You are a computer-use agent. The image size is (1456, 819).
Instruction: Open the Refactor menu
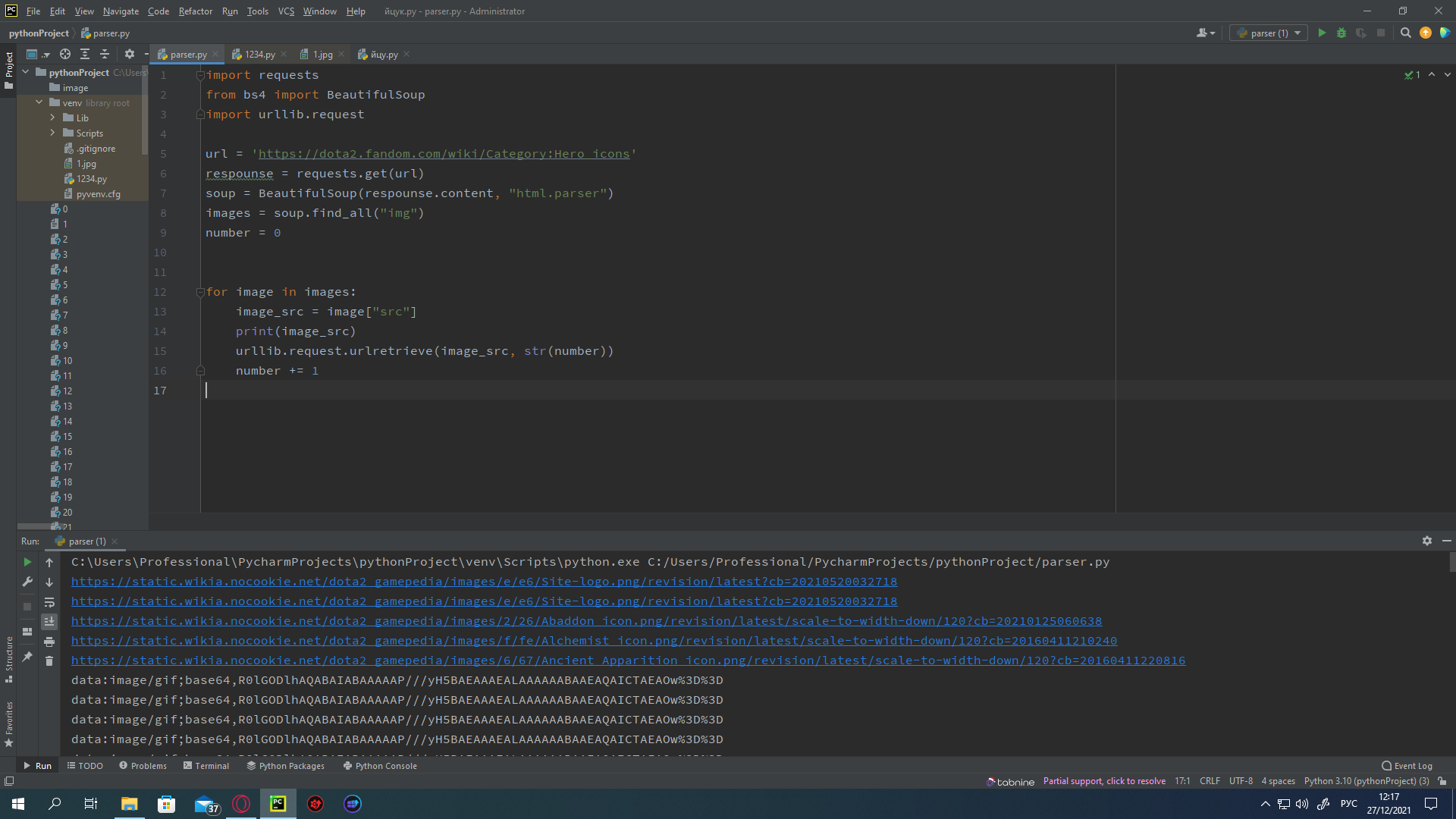click(x=195, y=11)
